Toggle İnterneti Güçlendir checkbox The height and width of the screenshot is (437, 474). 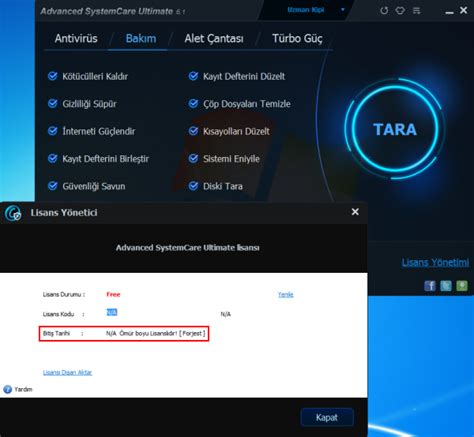coord(52,131)
